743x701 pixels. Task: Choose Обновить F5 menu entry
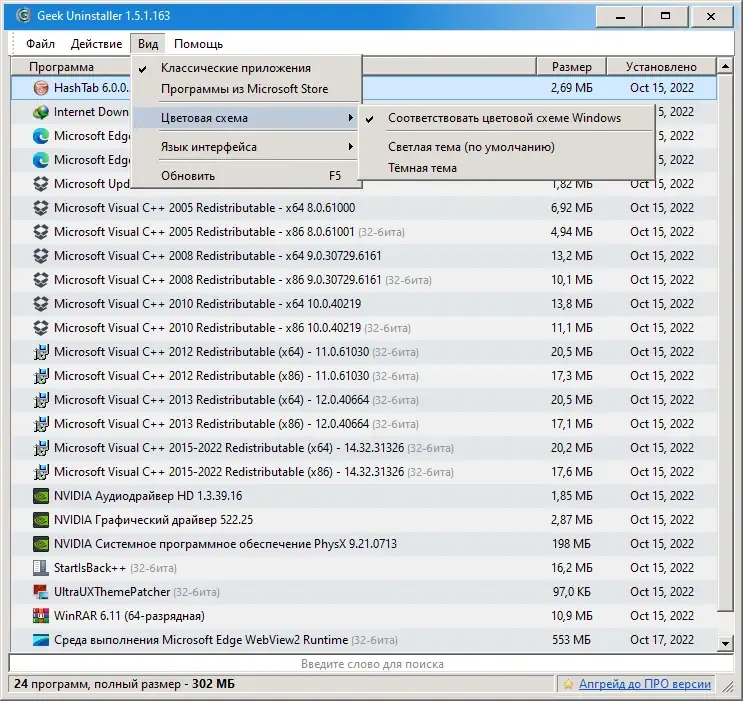[x=246, y=176]
